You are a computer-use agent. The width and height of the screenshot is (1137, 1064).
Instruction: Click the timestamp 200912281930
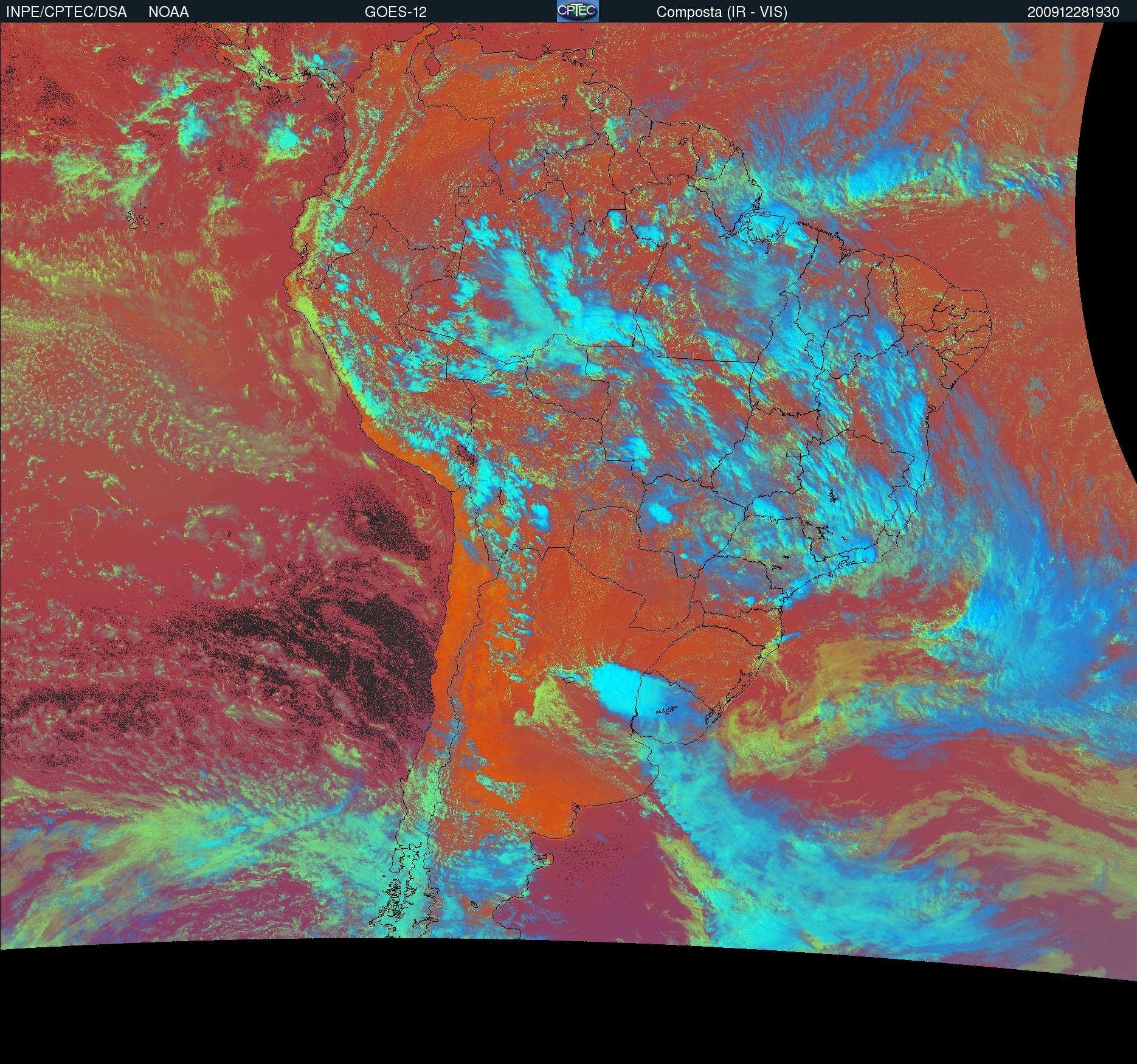1073,12
